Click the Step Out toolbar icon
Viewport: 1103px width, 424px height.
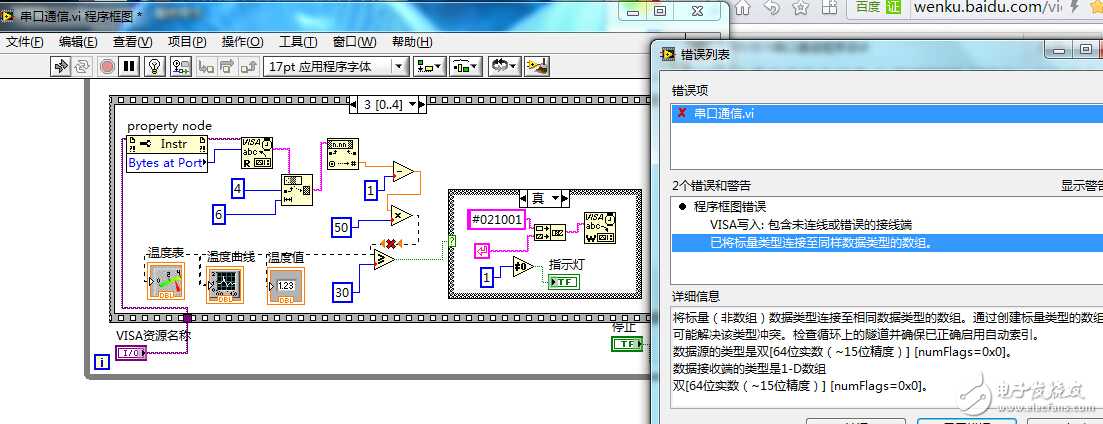248,66
